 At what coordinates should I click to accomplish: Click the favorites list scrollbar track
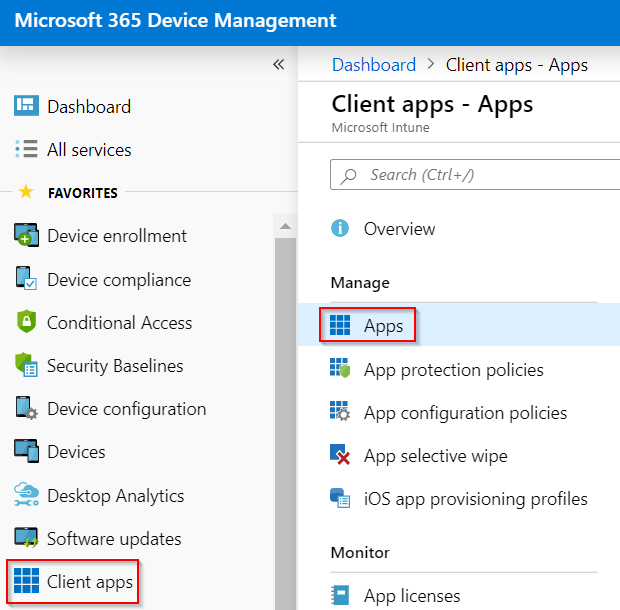[285, 423]
